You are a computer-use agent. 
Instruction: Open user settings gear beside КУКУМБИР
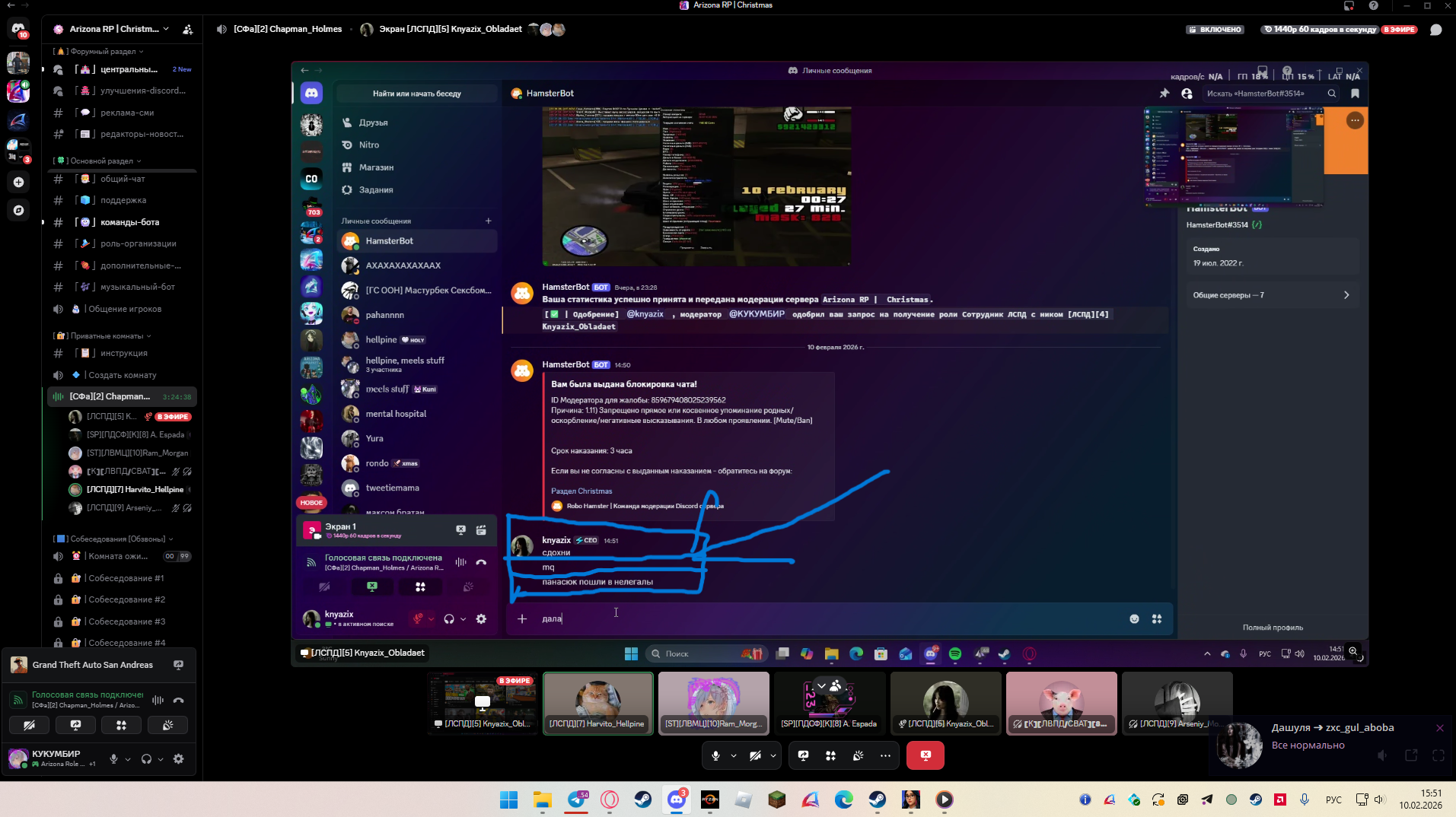[178, 758]
